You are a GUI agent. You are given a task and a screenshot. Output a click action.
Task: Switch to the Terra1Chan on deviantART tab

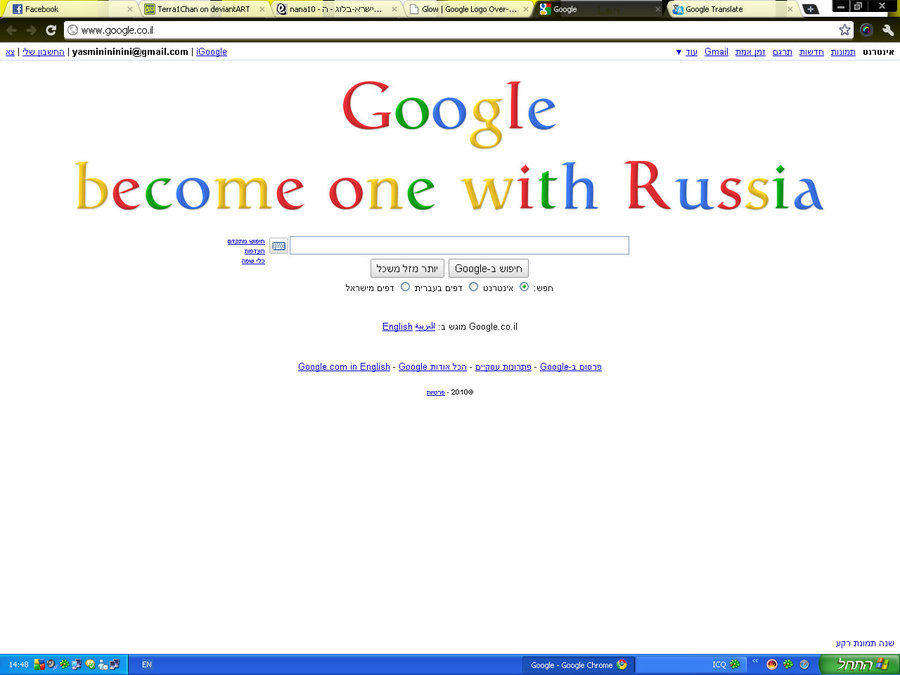(203, 9)
